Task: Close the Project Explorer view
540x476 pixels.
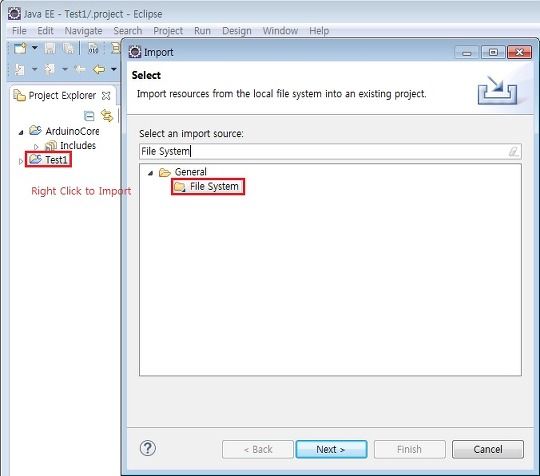Action: pos(106,96)
